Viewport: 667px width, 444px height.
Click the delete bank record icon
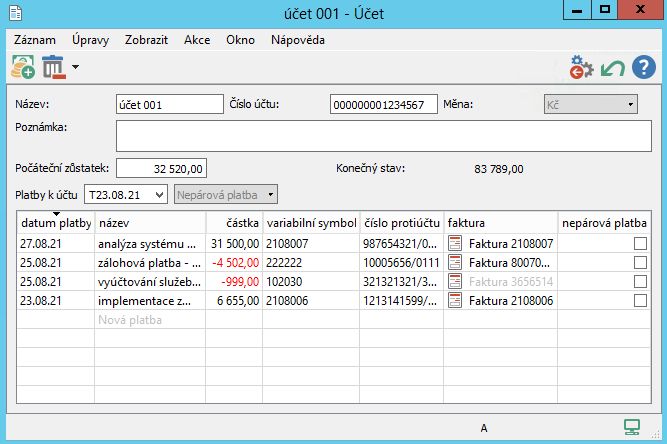[53, 68]
